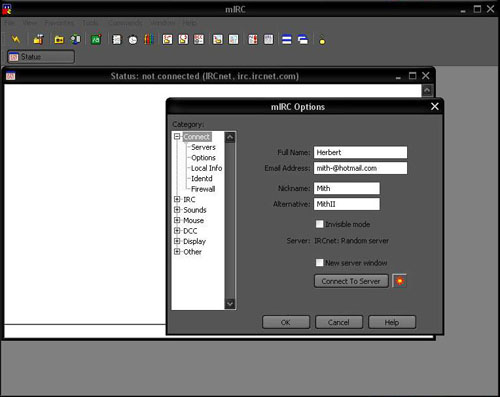Click the Cascade Windows toolbar icon

(303, 40)
